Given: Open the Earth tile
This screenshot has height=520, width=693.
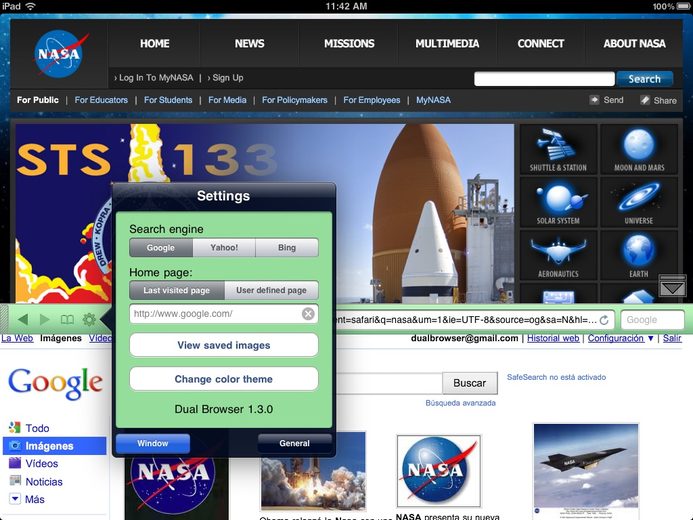Looking at the screenshot, I should (x=639, y=255).
